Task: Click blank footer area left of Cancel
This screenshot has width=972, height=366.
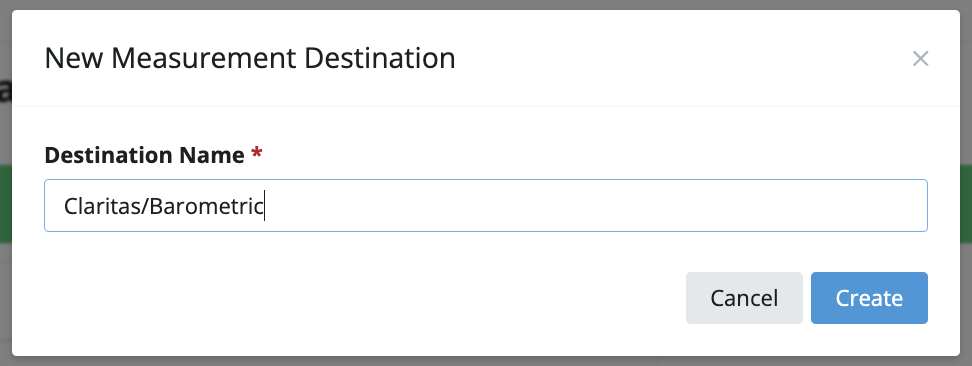Action: click(x=347, y=298)
